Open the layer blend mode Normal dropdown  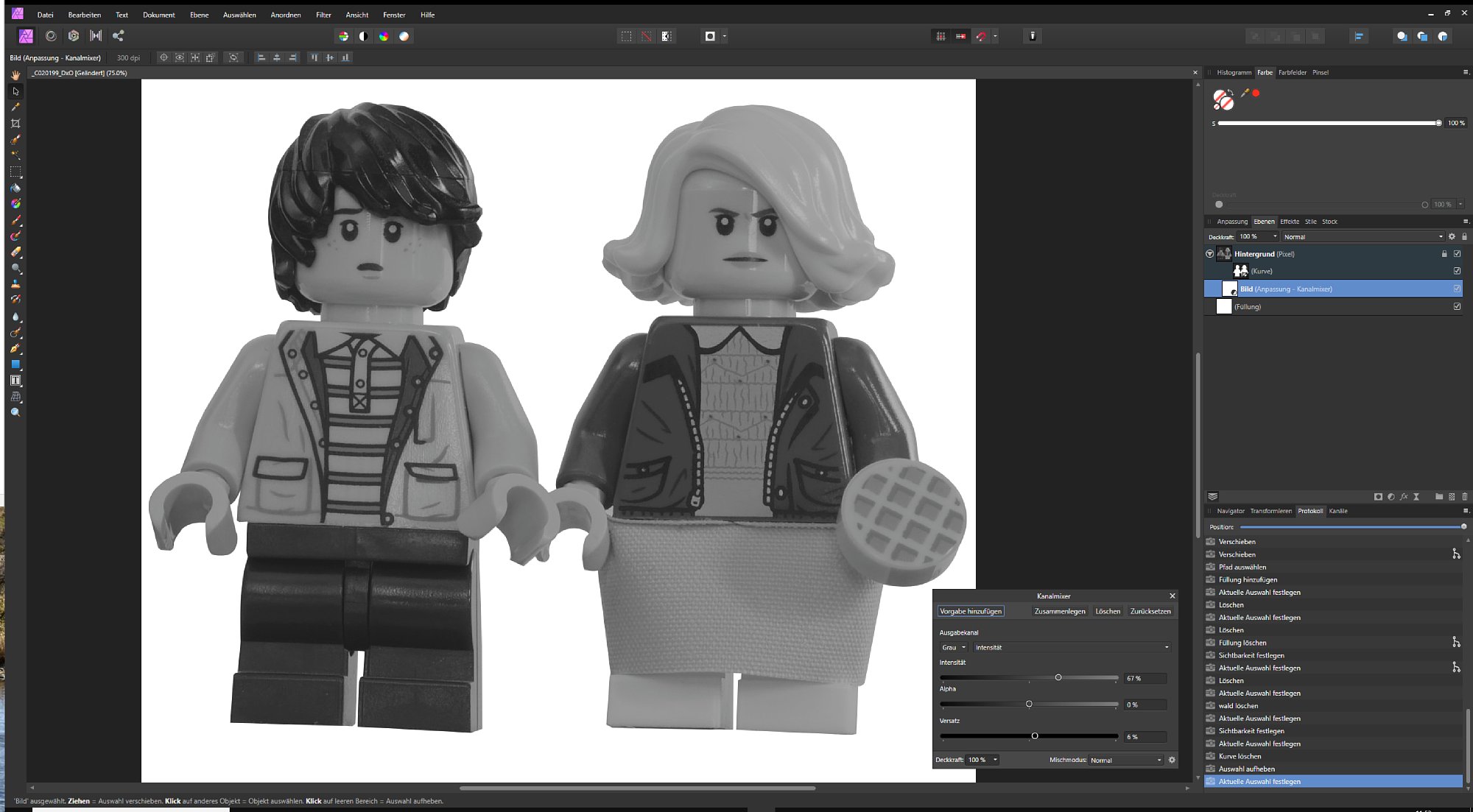pyautogui.click(x=1362, y=237)
